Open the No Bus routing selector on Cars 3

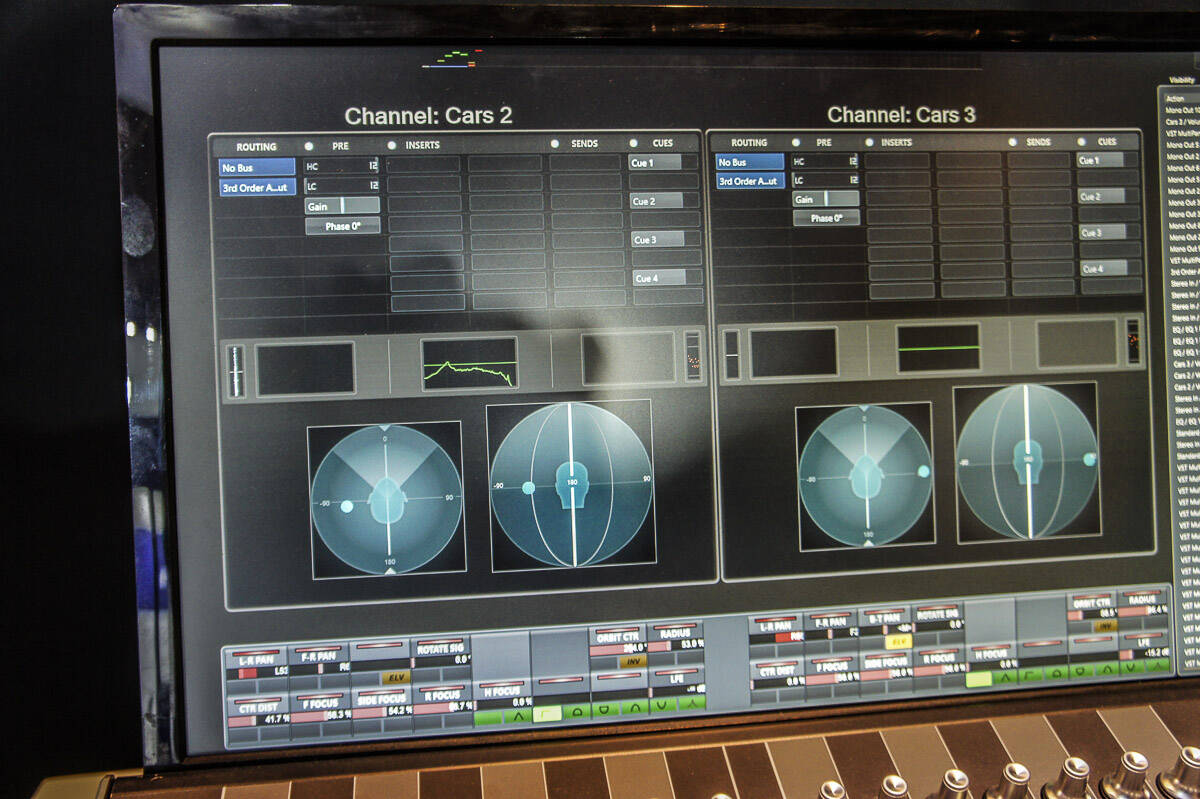750,162
